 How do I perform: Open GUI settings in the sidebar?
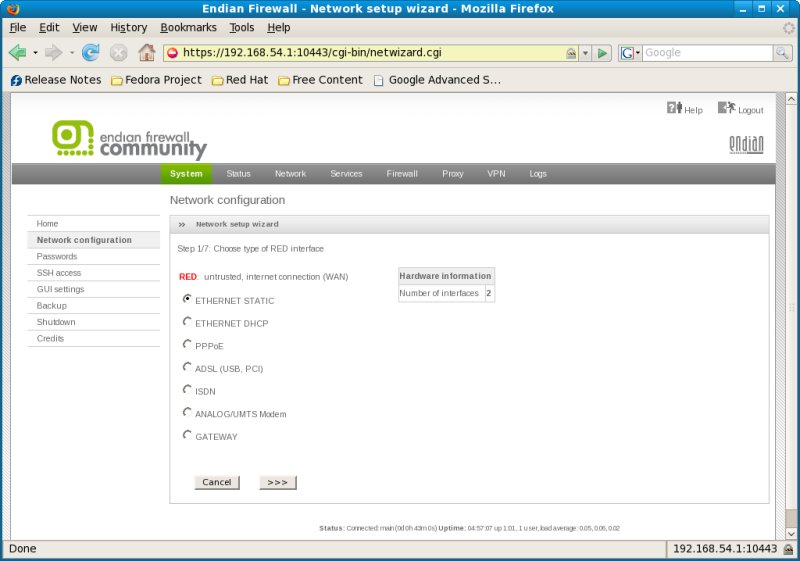click(93, 289)
